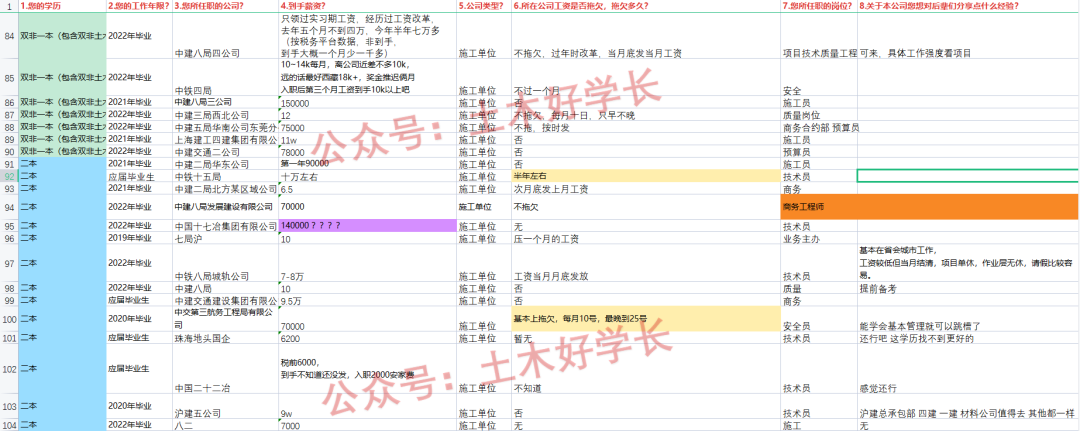Click cell 能学会基本管理就可以跳槽了
This screenshot has width=1080, height=431.
[968, 319]
